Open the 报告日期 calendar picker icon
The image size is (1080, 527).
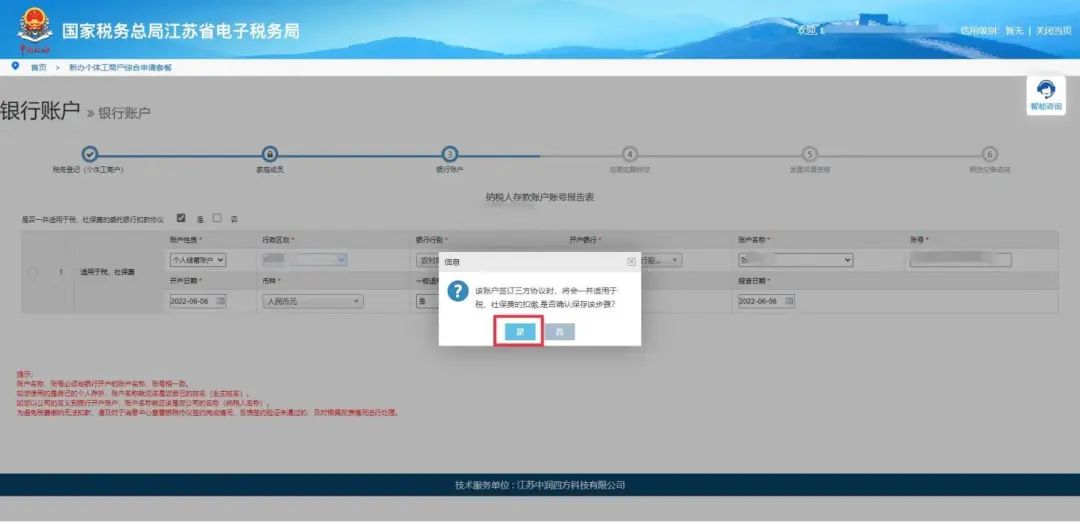click(x=789, y=301)
